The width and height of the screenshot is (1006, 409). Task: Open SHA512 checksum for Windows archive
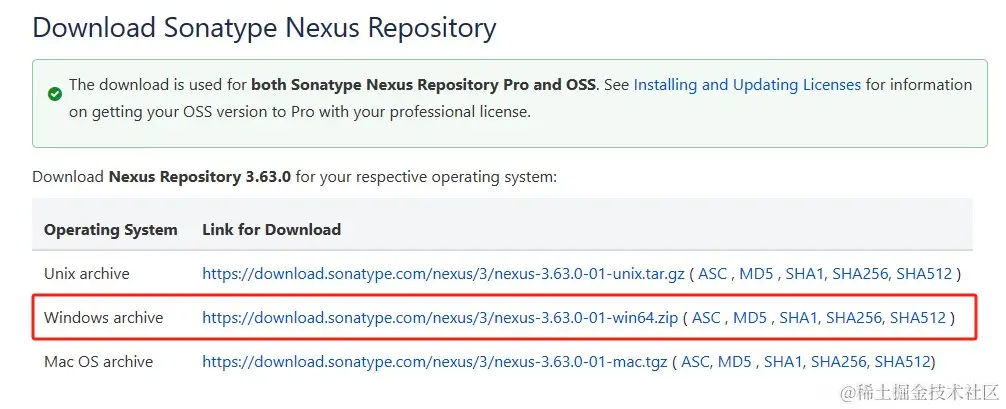917,318
